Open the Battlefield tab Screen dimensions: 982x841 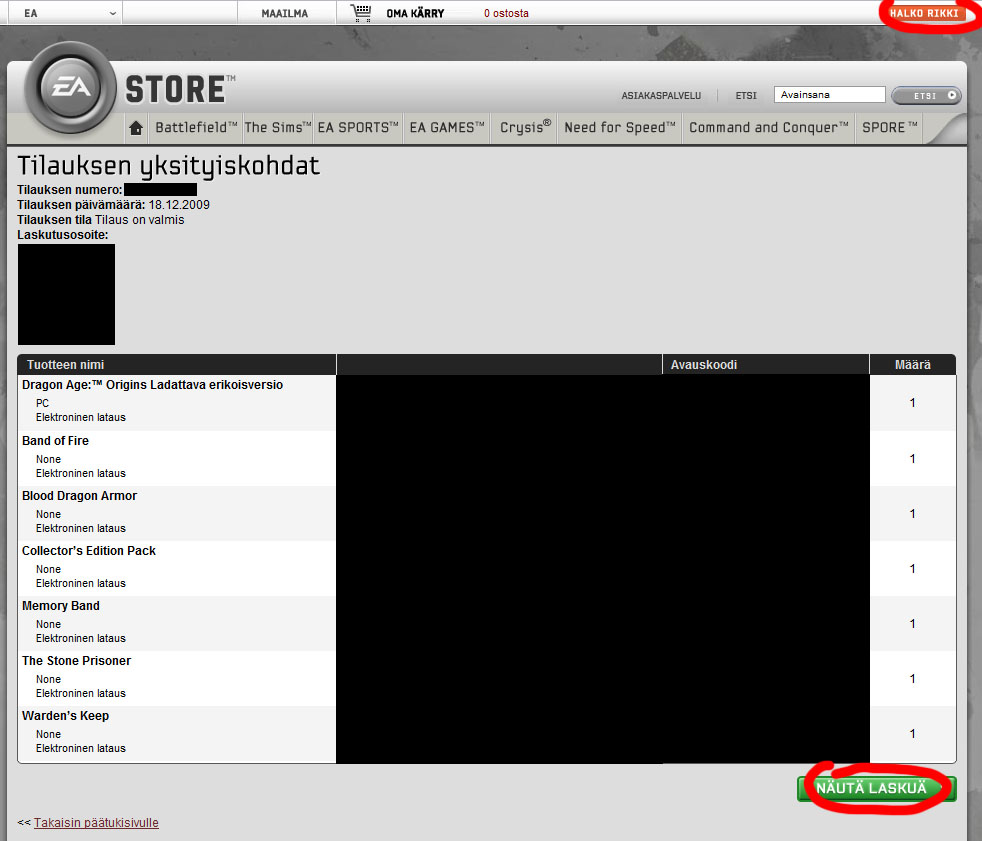click(196, 127)
